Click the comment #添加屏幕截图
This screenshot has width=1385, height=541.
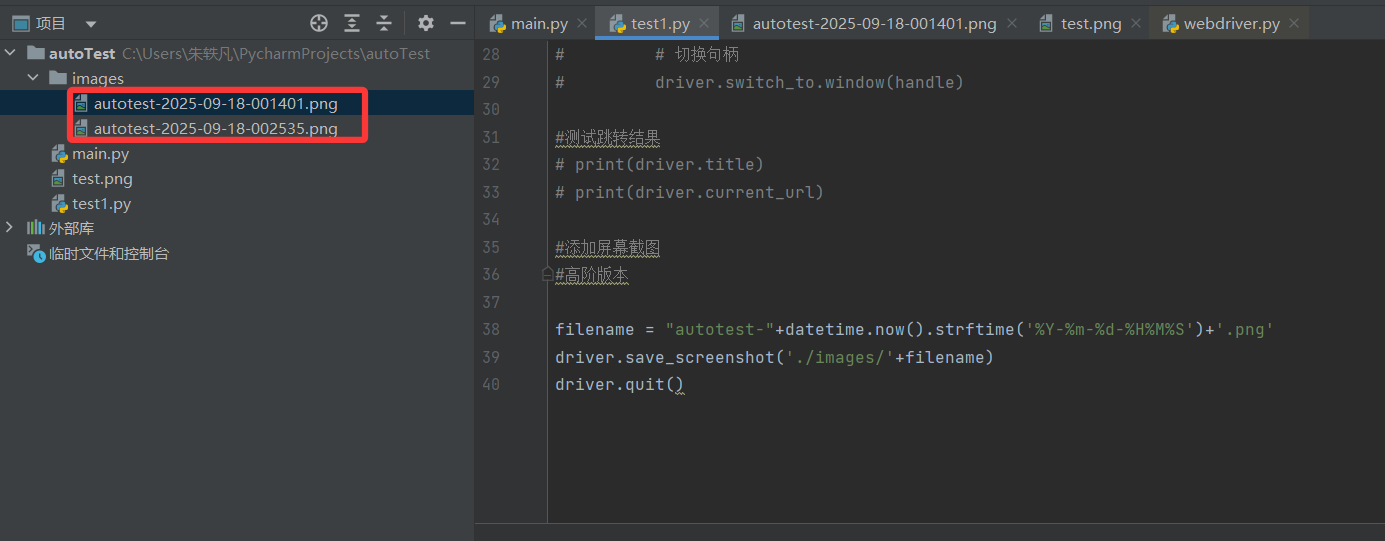coord(608,247)
